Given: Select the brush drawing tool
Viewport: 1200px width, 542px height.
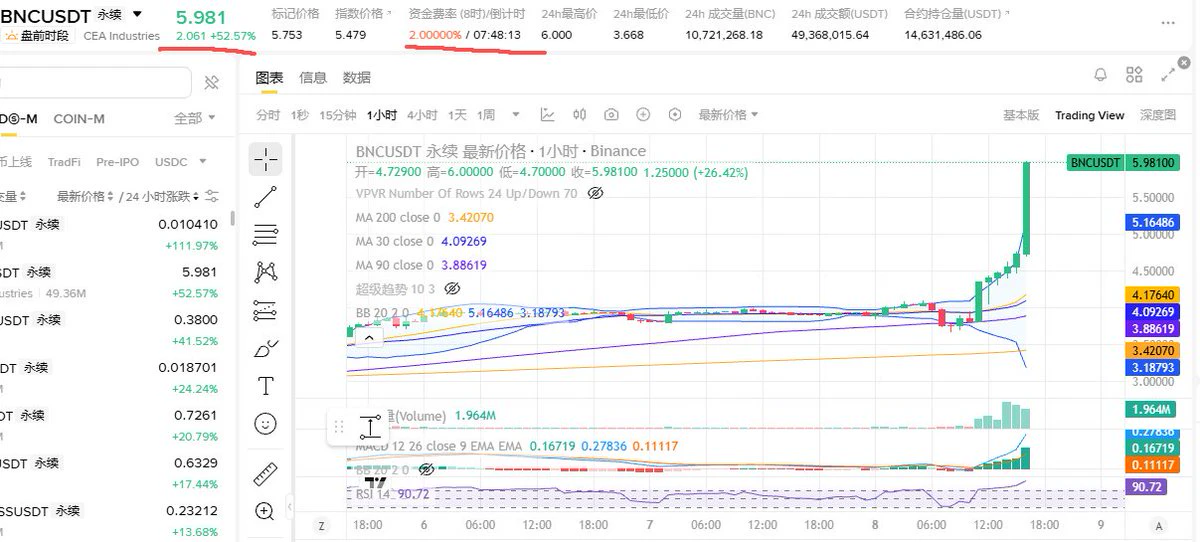Looking at the screenshot, I should [265, 348].
